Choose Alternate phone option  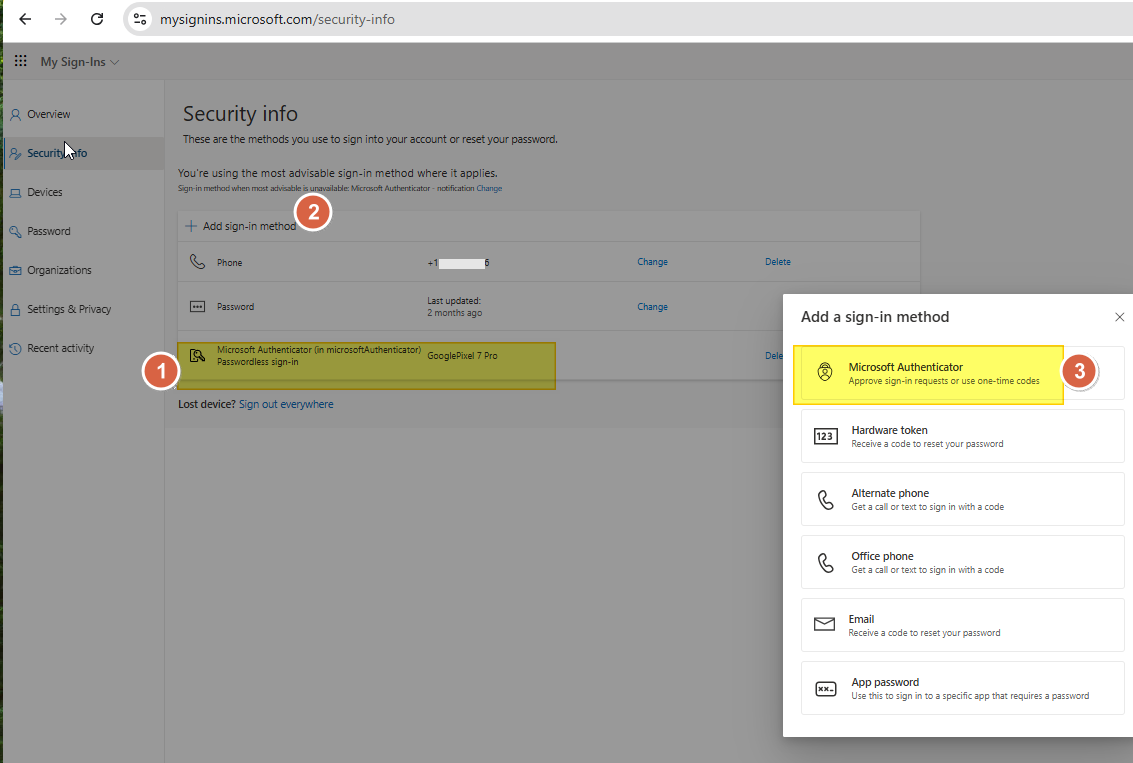tap(962, 499)
